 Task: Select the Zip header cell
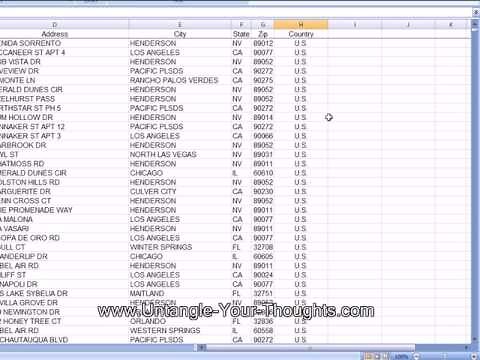(x=263, y=34)
